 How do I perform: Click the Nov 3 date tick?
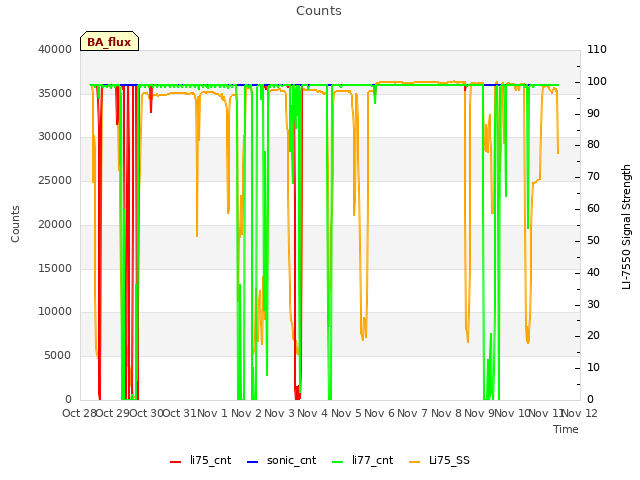click(x=280, y=413)
